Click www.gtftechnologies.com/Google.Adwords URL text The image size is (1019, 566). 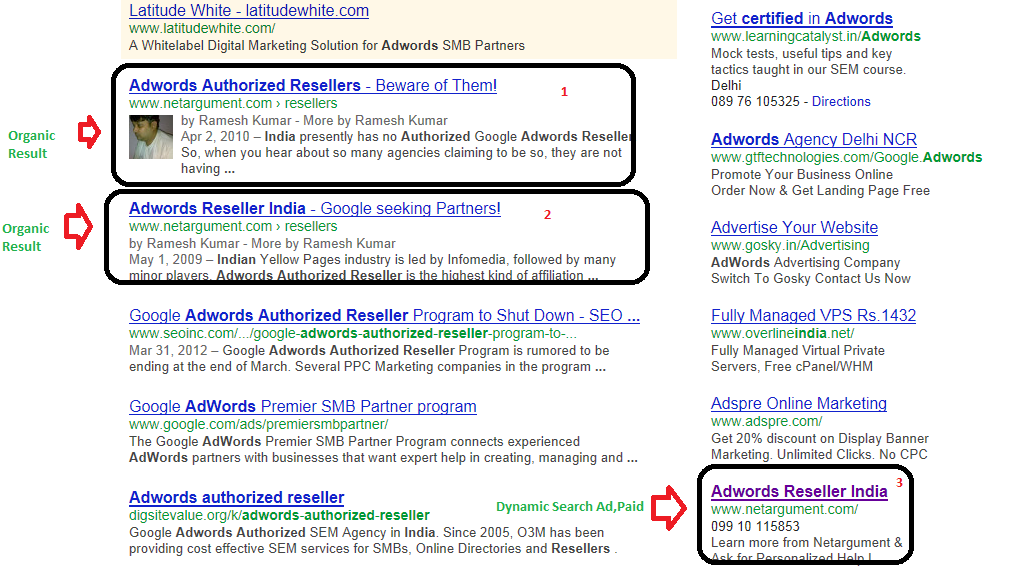(846, 158)
